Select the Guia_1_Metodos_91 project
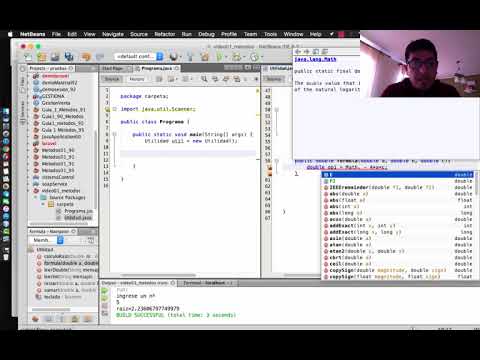The image size is (480, 360). click(x=63, y=109)
